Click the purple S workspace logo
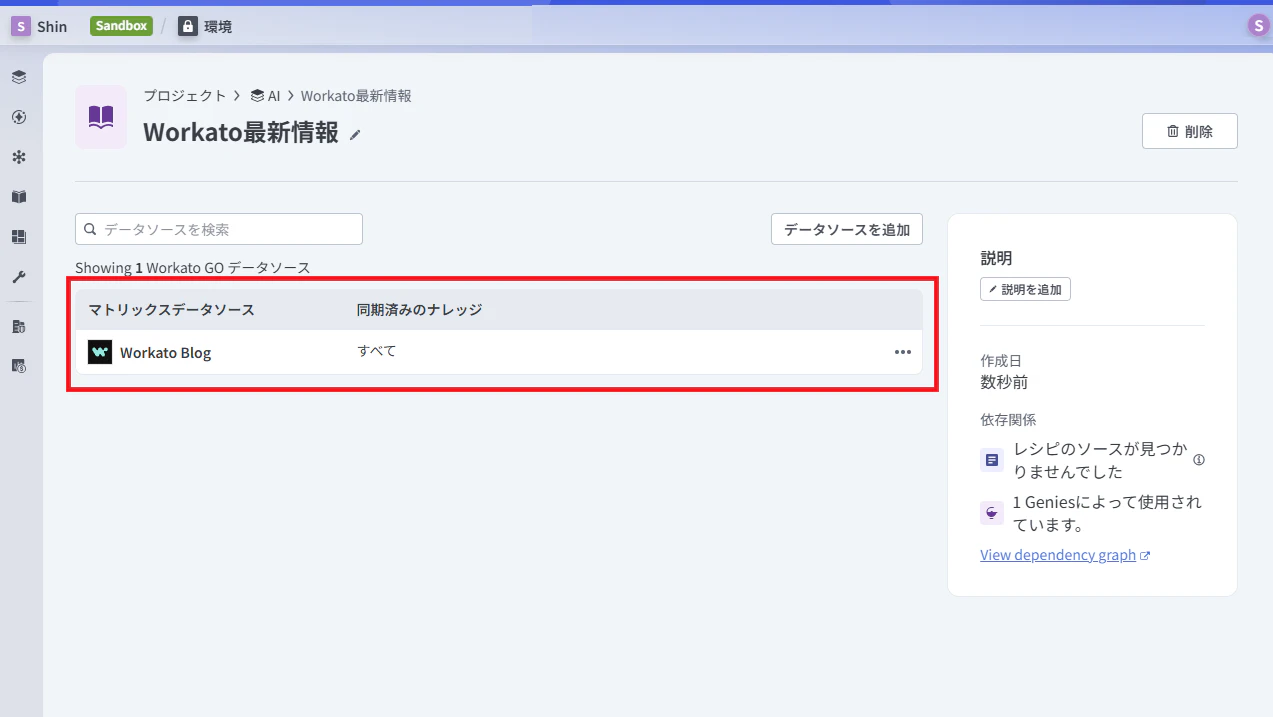Screen dimensions: 1273x717 pyautogui.click(x=20, y=26)
